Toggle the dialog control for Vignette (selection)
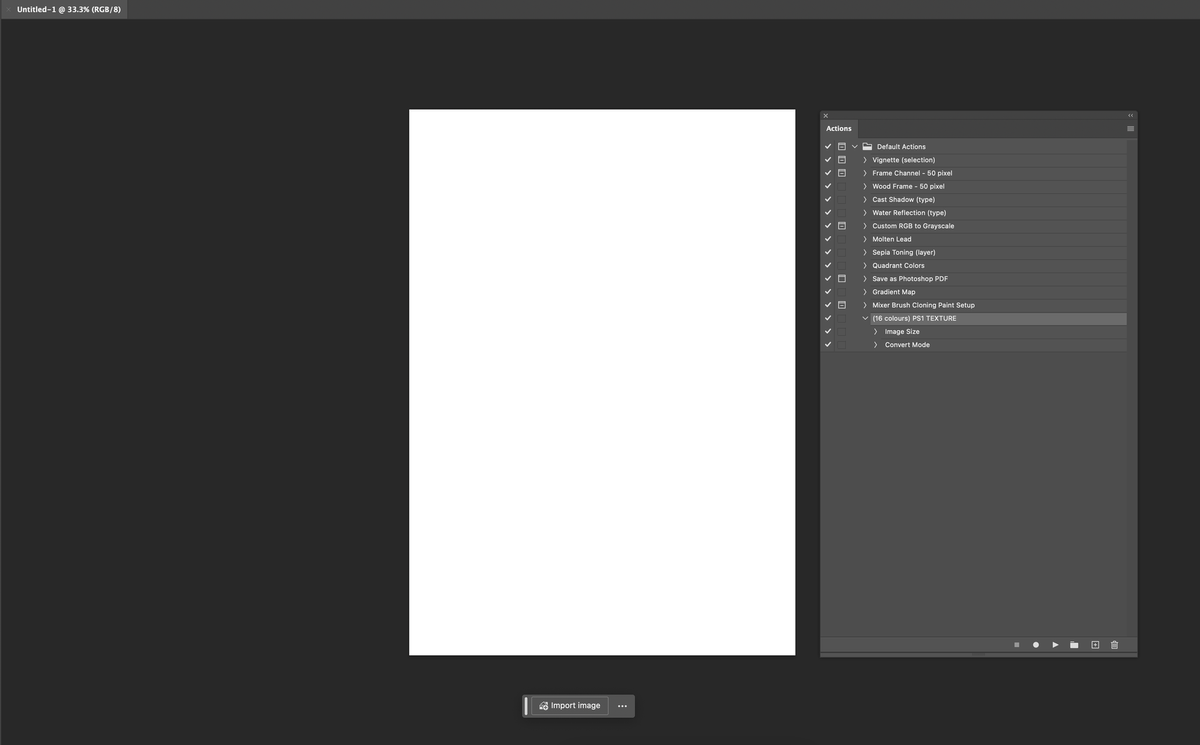1200x745 pixels. (x=840, y=158)
